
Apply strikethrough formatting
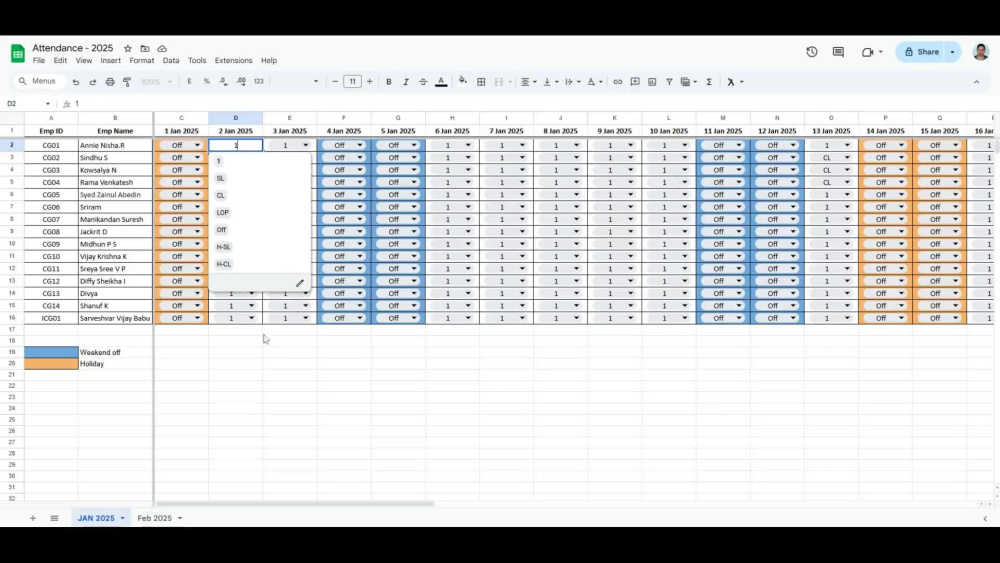(x=423, y=82)
